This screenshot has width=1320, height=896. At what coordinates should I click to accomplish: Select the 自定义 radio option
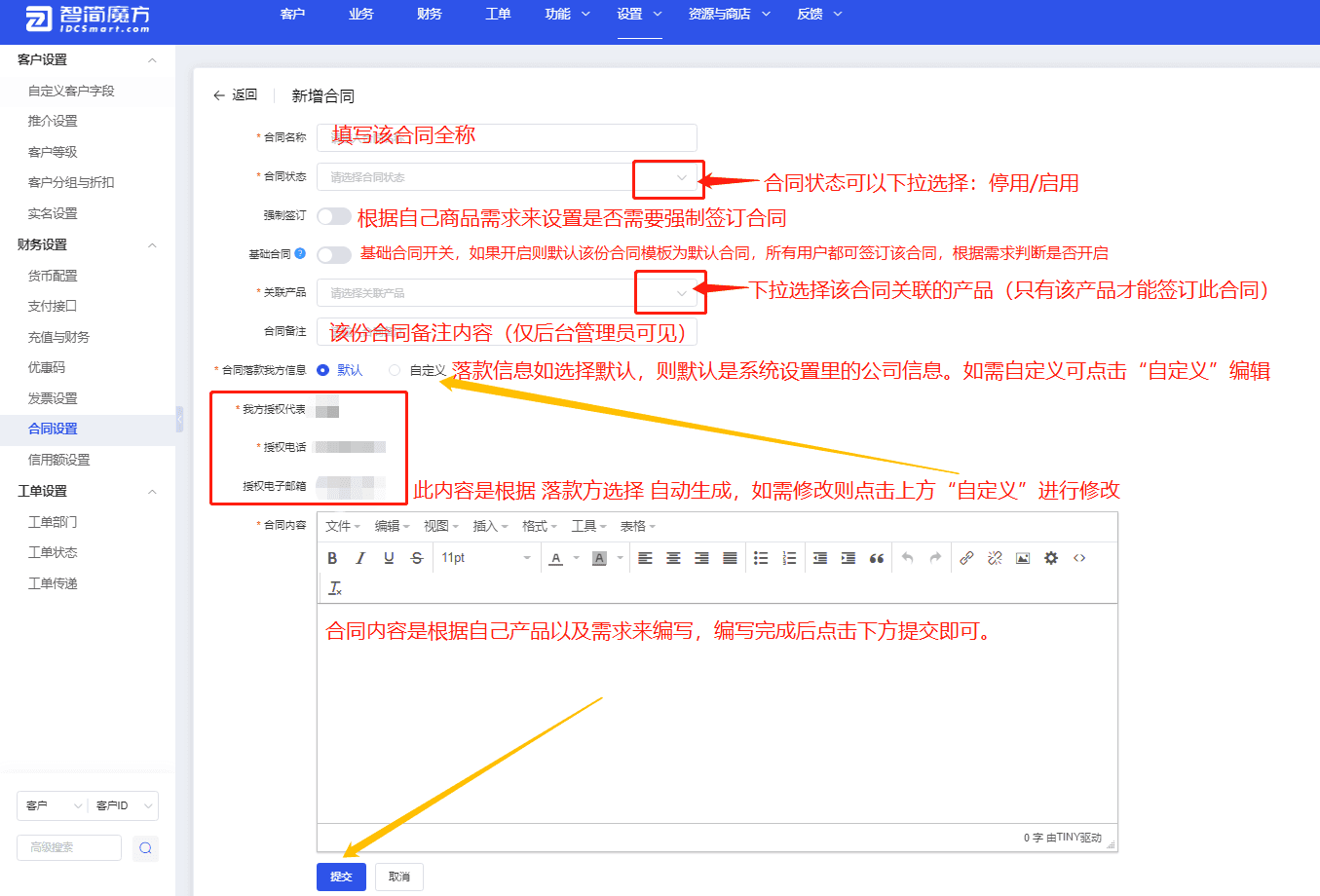pyautogui.click(x=417, y=370)
